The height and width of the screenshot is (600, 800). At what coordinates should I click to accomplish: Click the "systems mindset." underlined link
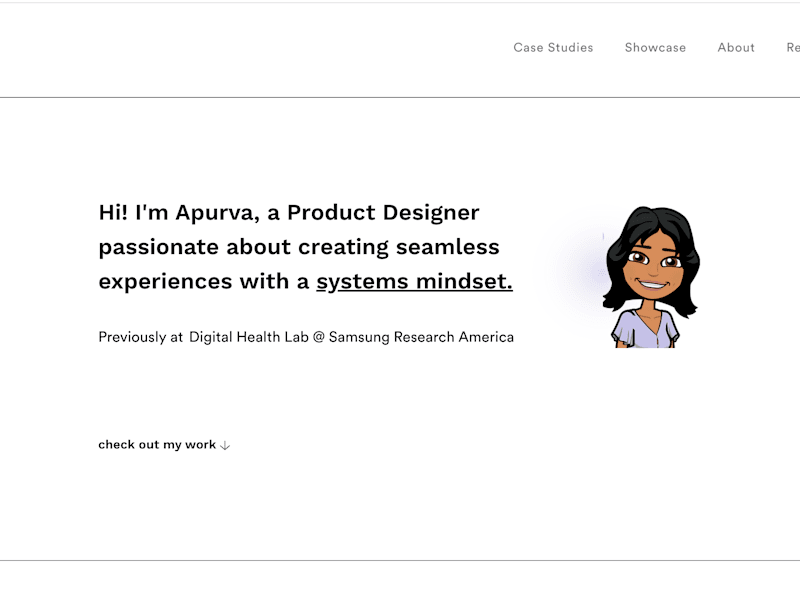[x=414, y=282]
